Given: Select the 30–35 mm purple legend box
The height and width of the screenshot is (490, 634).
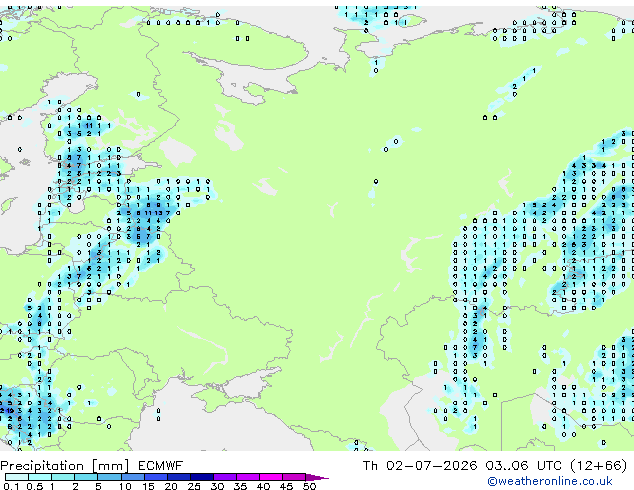Looking at the screenshot, I should (x=224, y=477).
